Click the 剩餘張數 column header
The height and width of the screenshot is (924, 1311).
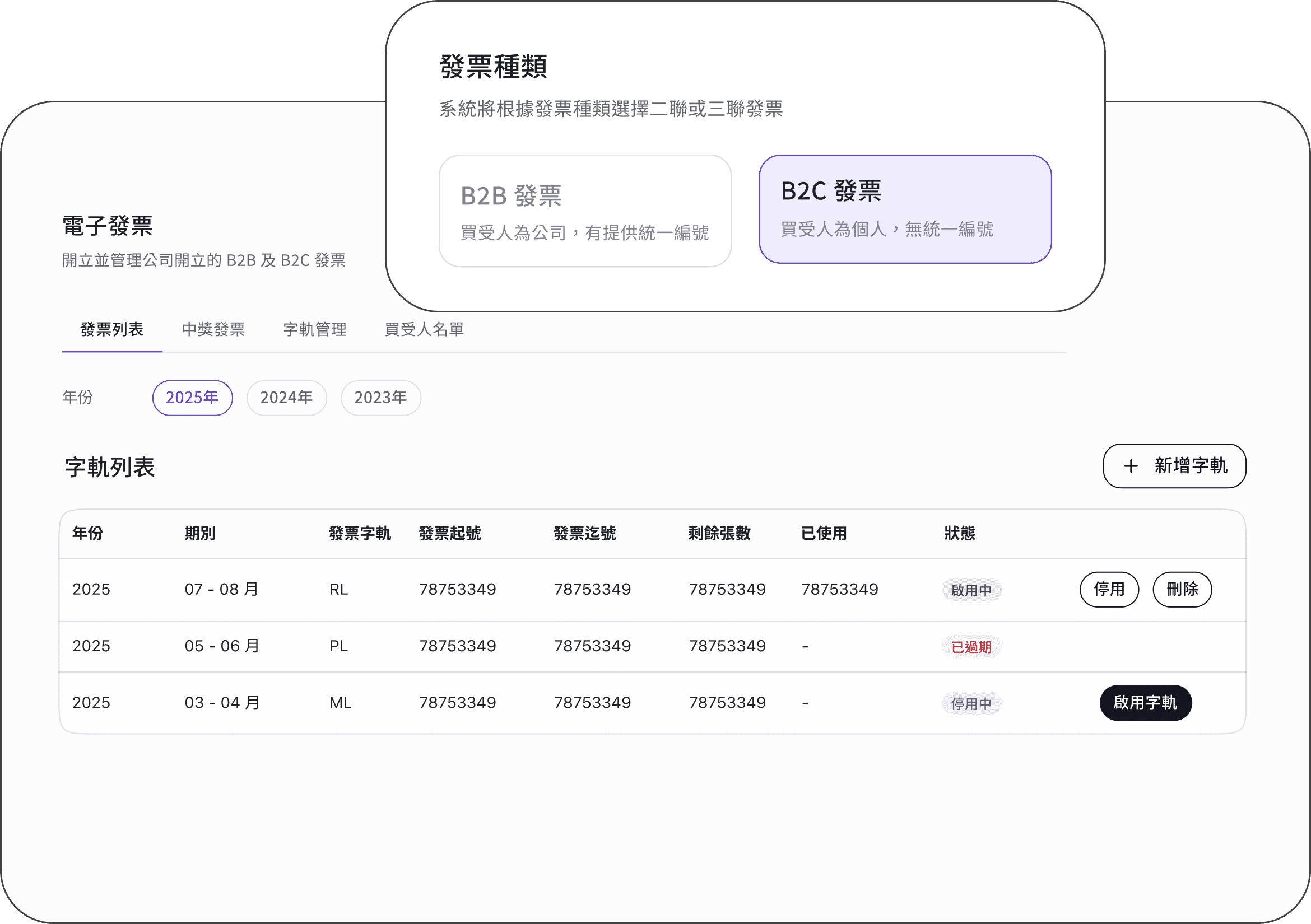pyautogui.click(x=719, y=534)
